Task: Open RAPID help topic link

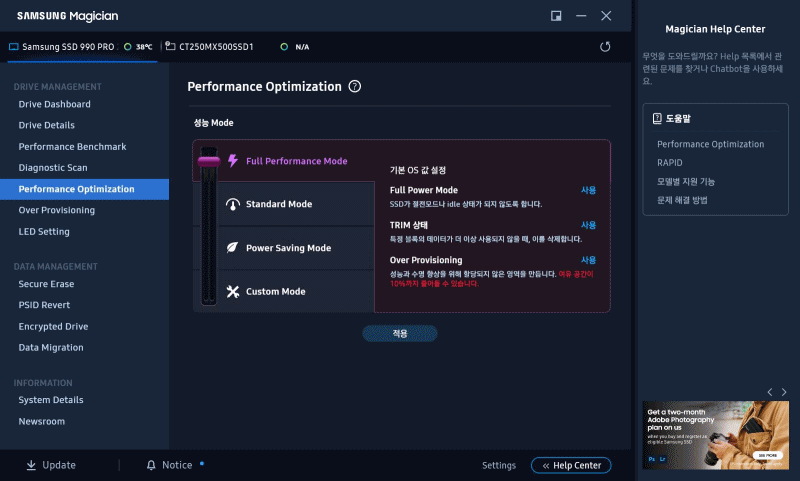Action: point(669,163)
